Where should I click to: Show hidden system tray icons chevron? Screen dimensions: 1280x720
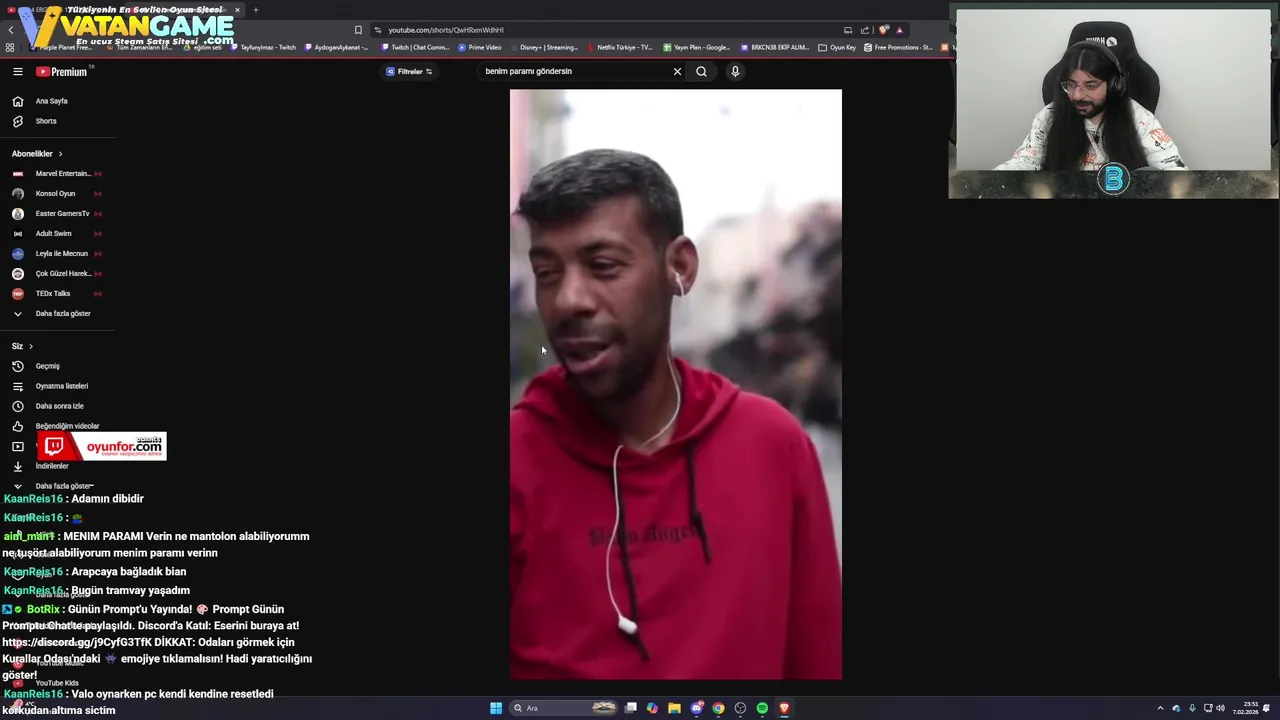[1160, 708]
